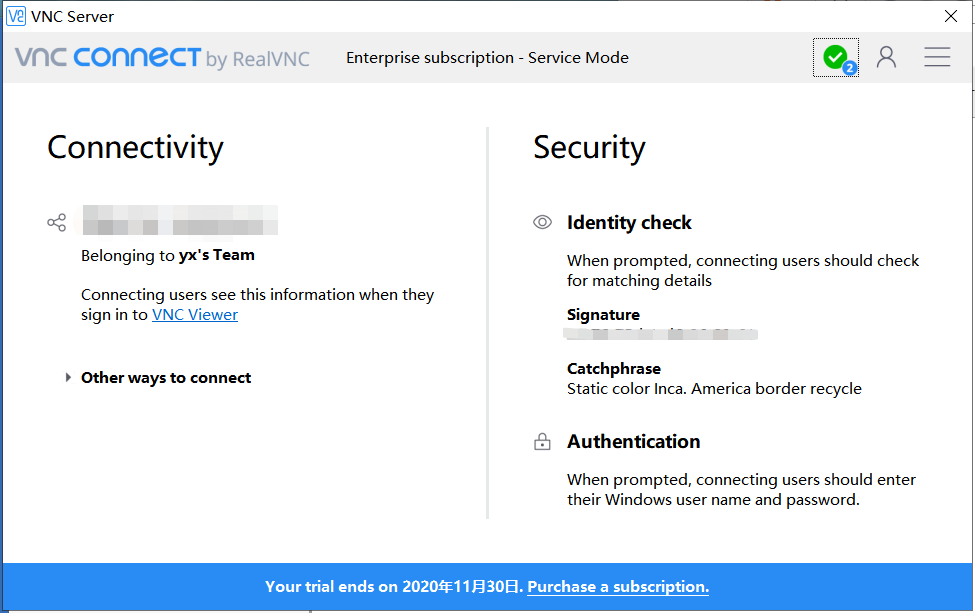
Task: Click the Catchphrase heading
Action: [614, 369]
